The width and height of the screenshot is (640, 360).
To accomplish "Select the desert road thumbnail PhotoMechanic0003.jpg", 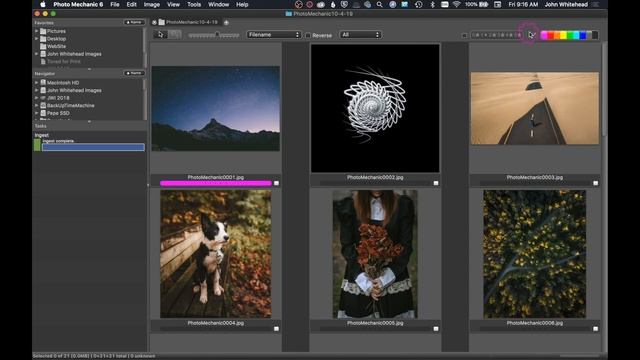I will click(x=535, y=108).
